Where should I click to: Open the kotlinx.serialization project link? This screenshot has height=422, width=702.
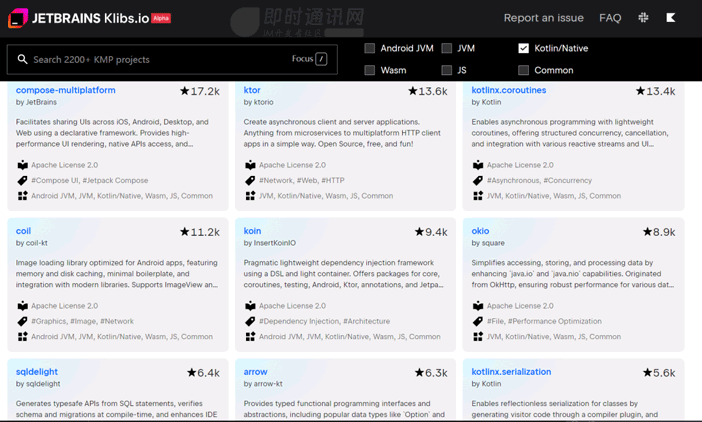click(511, 372)
